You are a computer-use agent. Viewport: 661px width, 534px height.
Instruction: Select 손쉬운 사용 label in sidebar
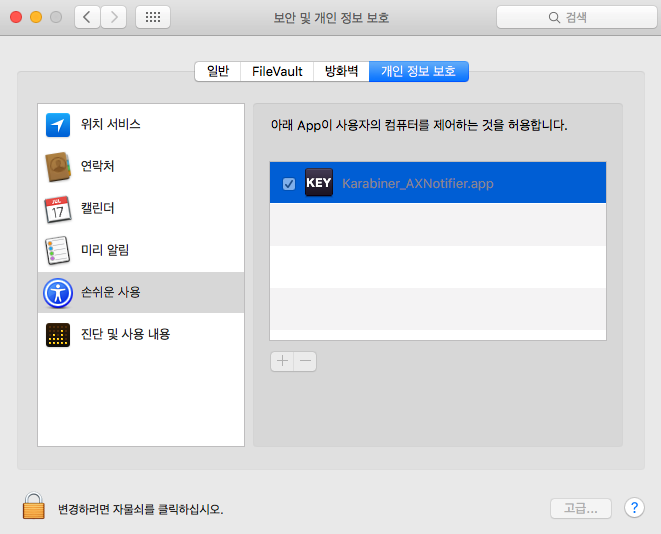click(x=110, y=292)
